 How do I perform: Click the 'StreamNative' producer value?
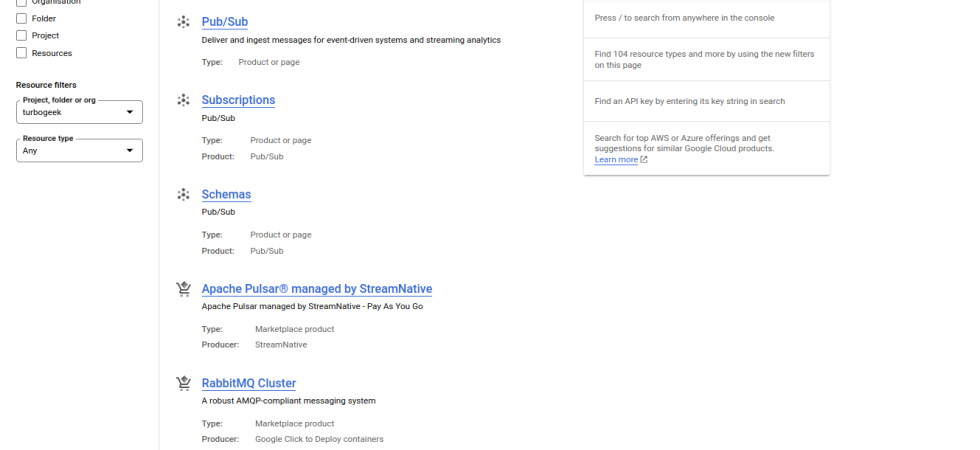coord(281,345)
